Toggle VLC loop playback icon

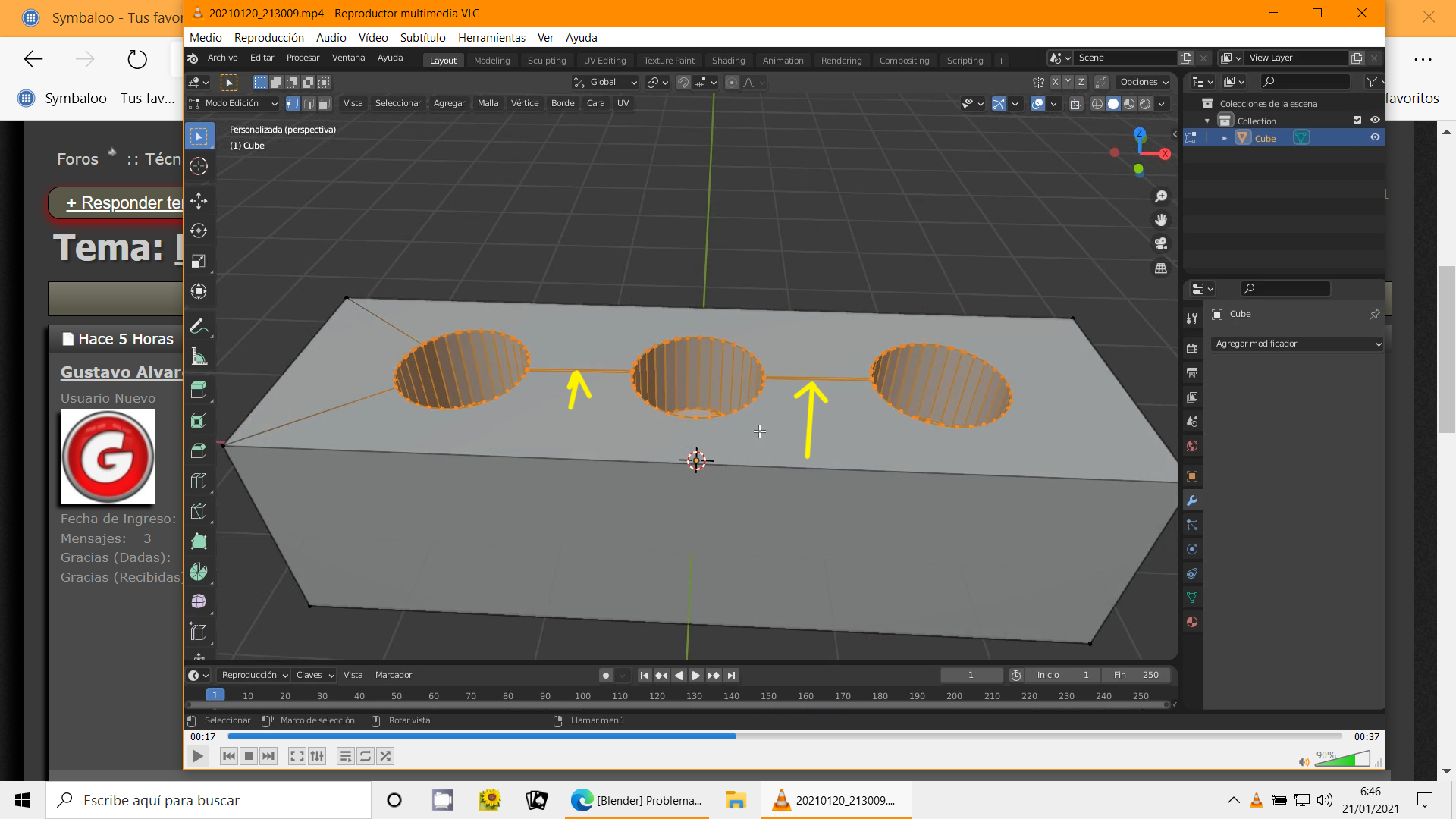pyautogui.click(x=366, y=756)
